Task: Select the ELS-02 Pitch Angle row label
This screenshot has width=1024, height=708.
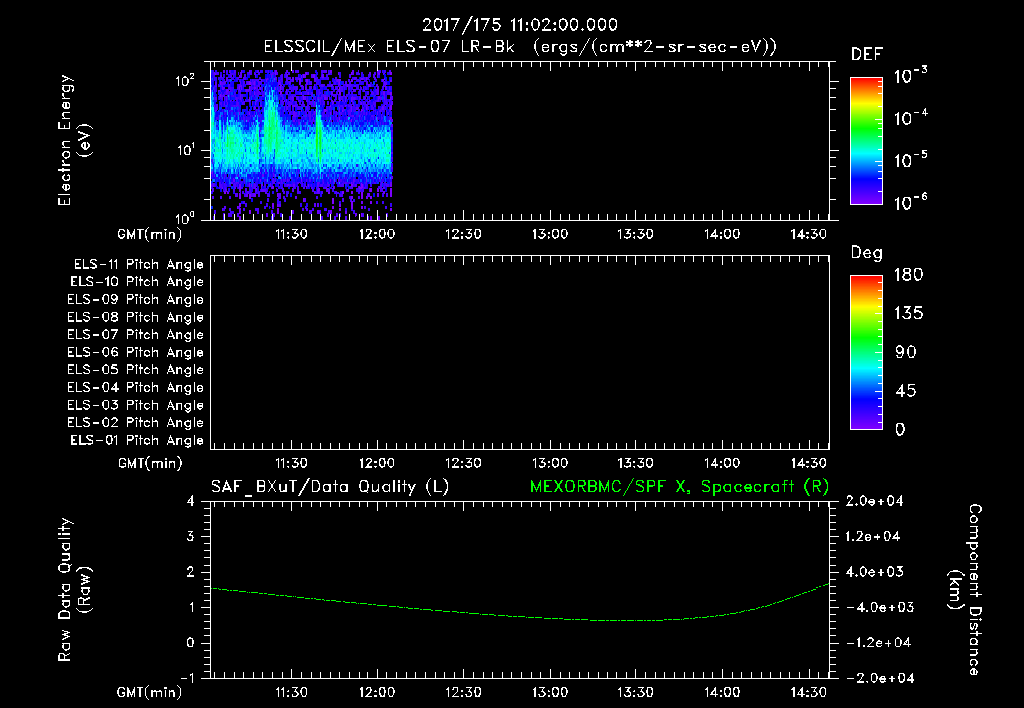Action: [x=135, y=423]
